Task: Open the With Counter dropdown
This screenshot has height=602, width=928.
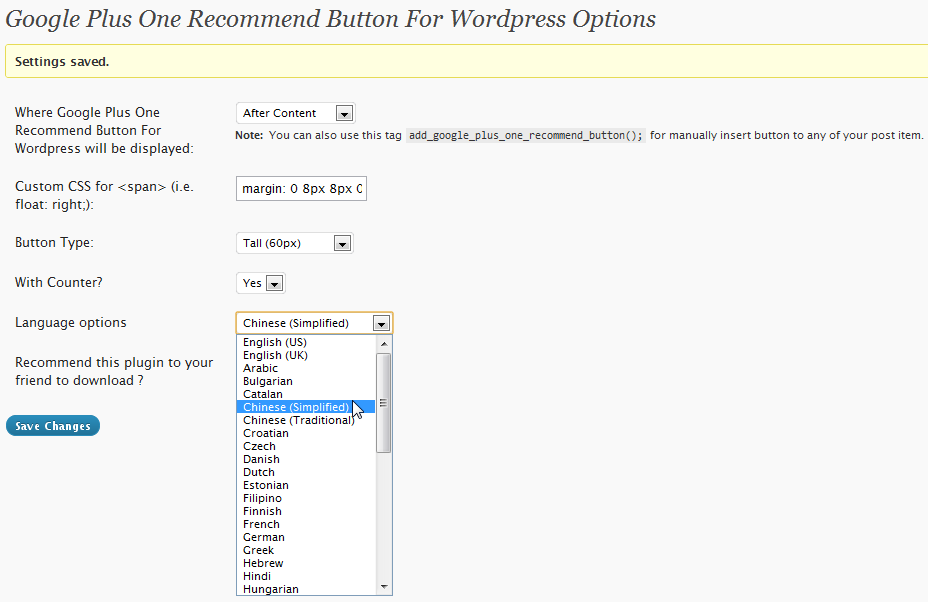Action: pyautogui.click(x=260, y=283)
